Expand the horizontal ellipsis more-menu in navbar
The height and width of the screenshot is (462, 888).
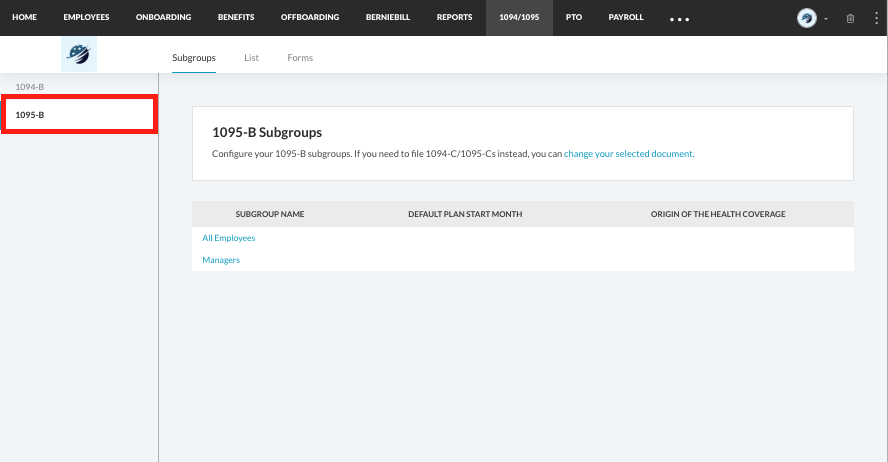[679, 19]
